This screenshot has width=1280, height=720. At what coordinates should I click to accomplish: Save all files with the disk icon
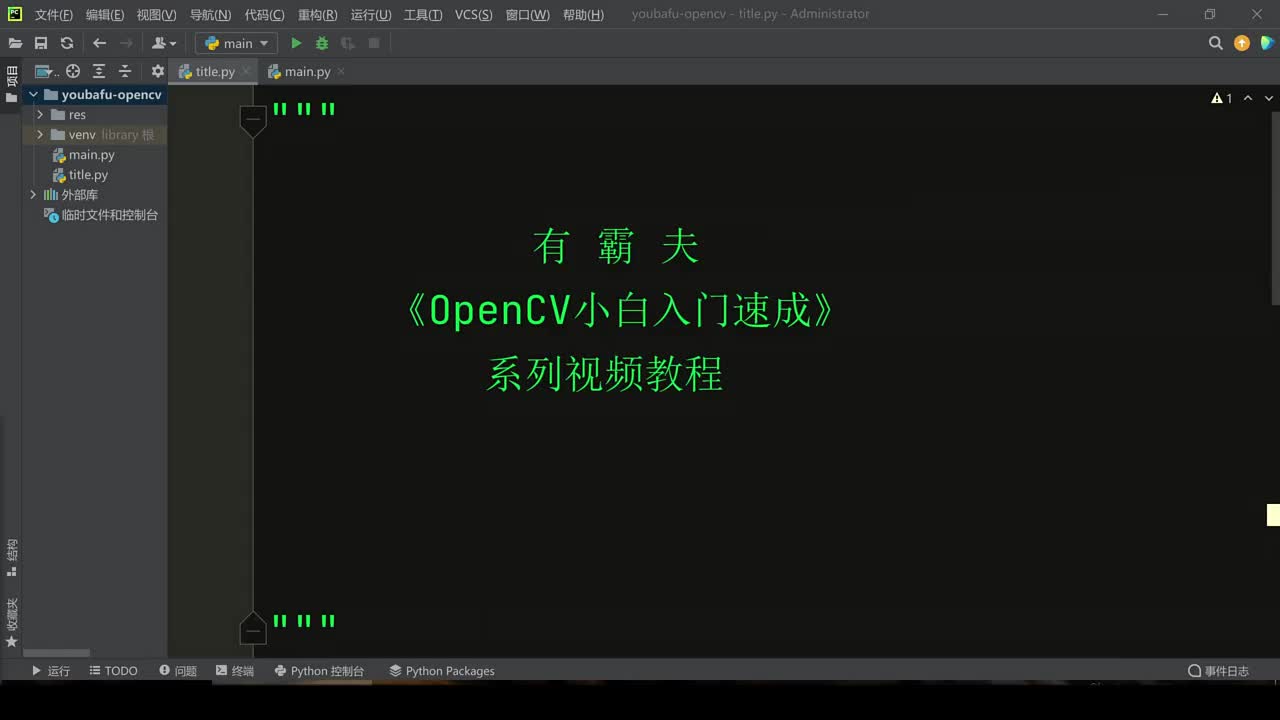[x=41, y=43]
